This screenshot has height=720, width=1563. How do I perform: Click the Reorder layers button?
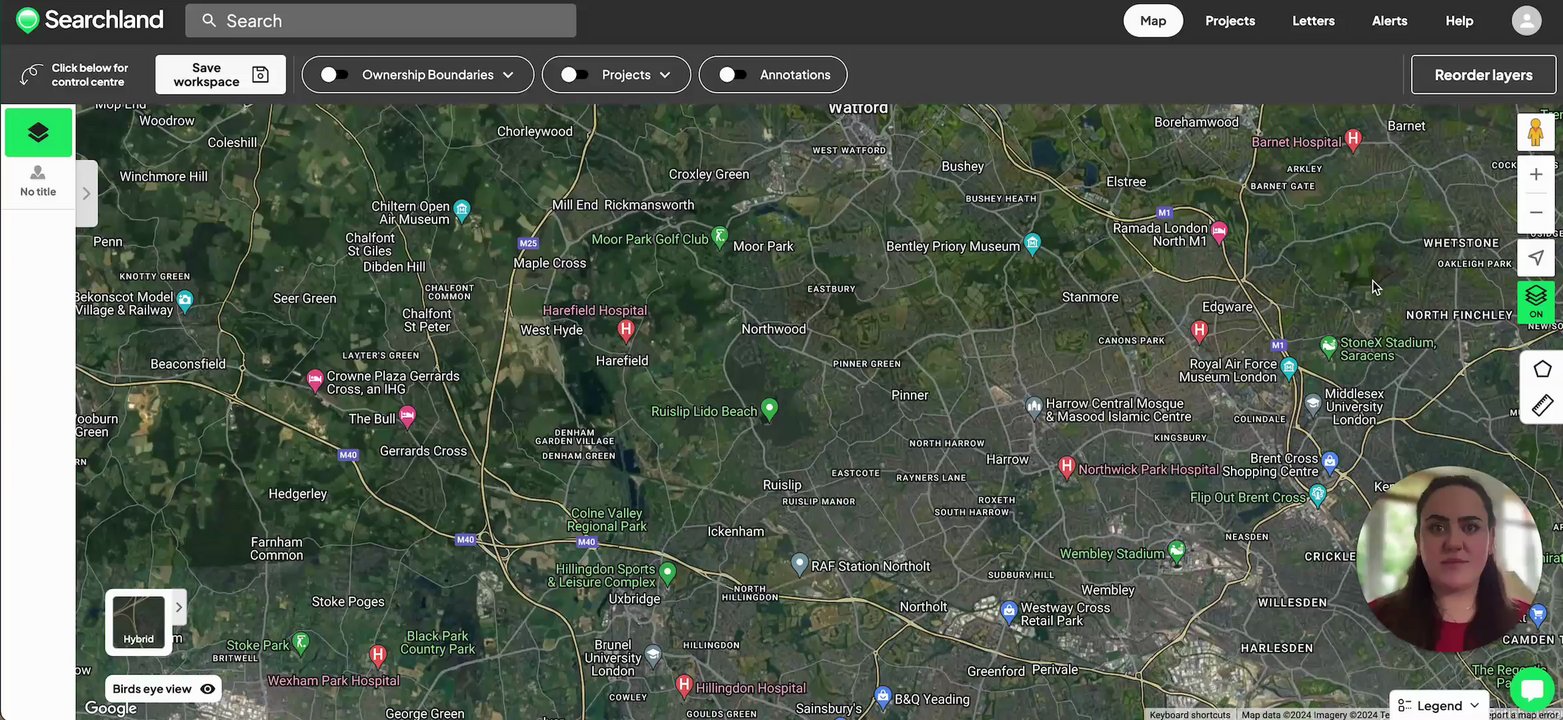tap(1483, 75)
